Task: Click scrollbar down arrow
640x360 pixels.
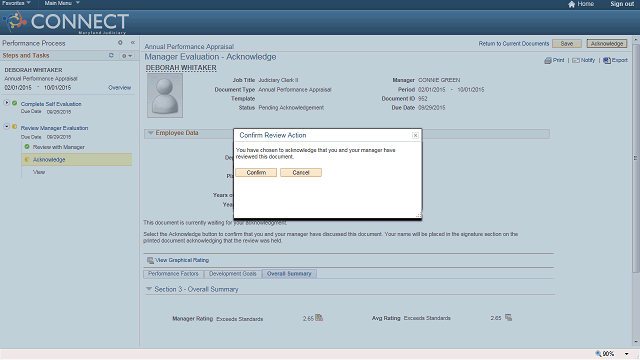Action: click(x=636, y=342)
